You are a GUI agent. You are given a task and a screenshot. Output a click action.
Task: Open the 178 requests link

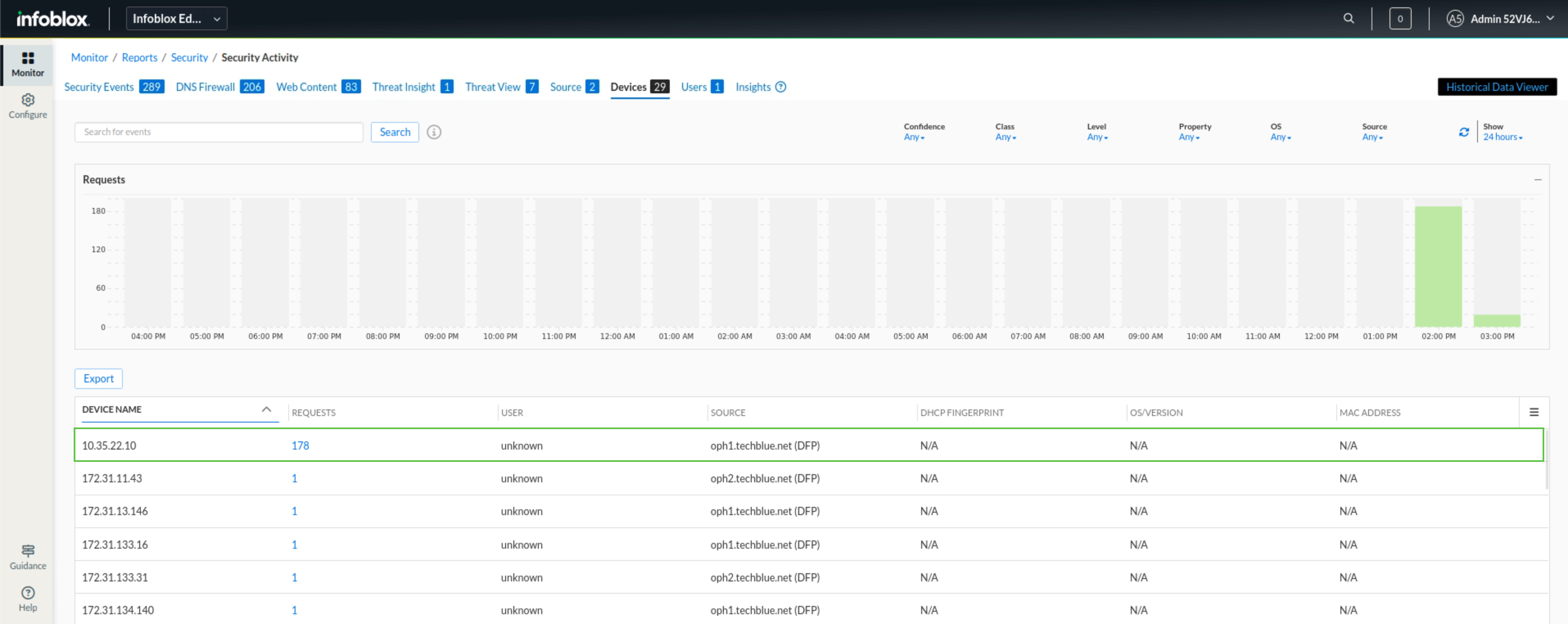coord(300,445)
